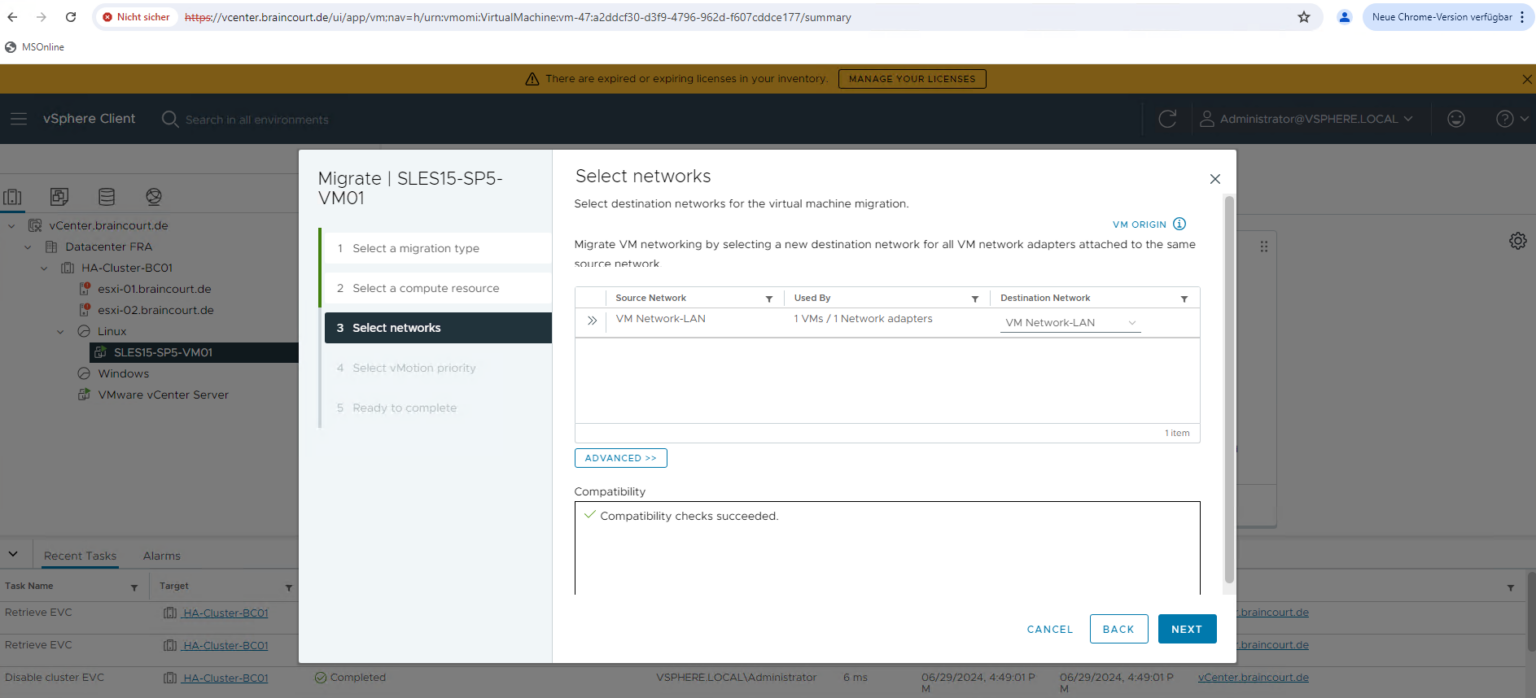Click the VM ORIGIN info icon
This screenshot has height=698, width=1536.
pos(1179,224)
